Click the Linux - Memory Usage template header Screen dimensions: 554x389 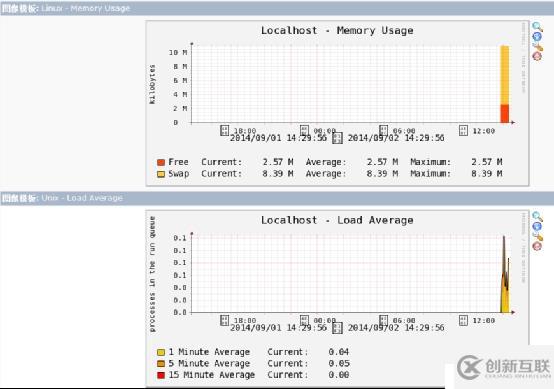(86, 8)
